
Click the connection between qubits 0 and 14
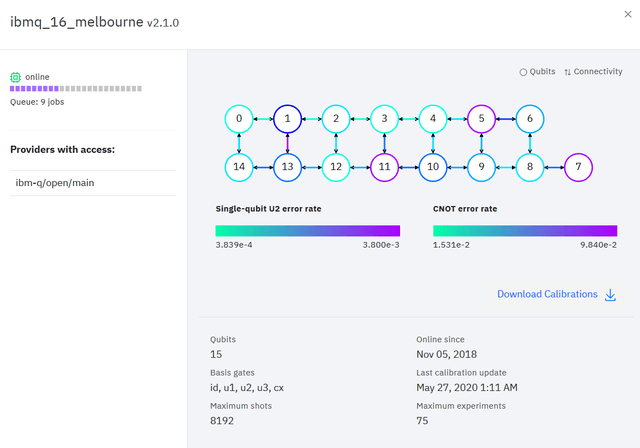coord(239,143)
